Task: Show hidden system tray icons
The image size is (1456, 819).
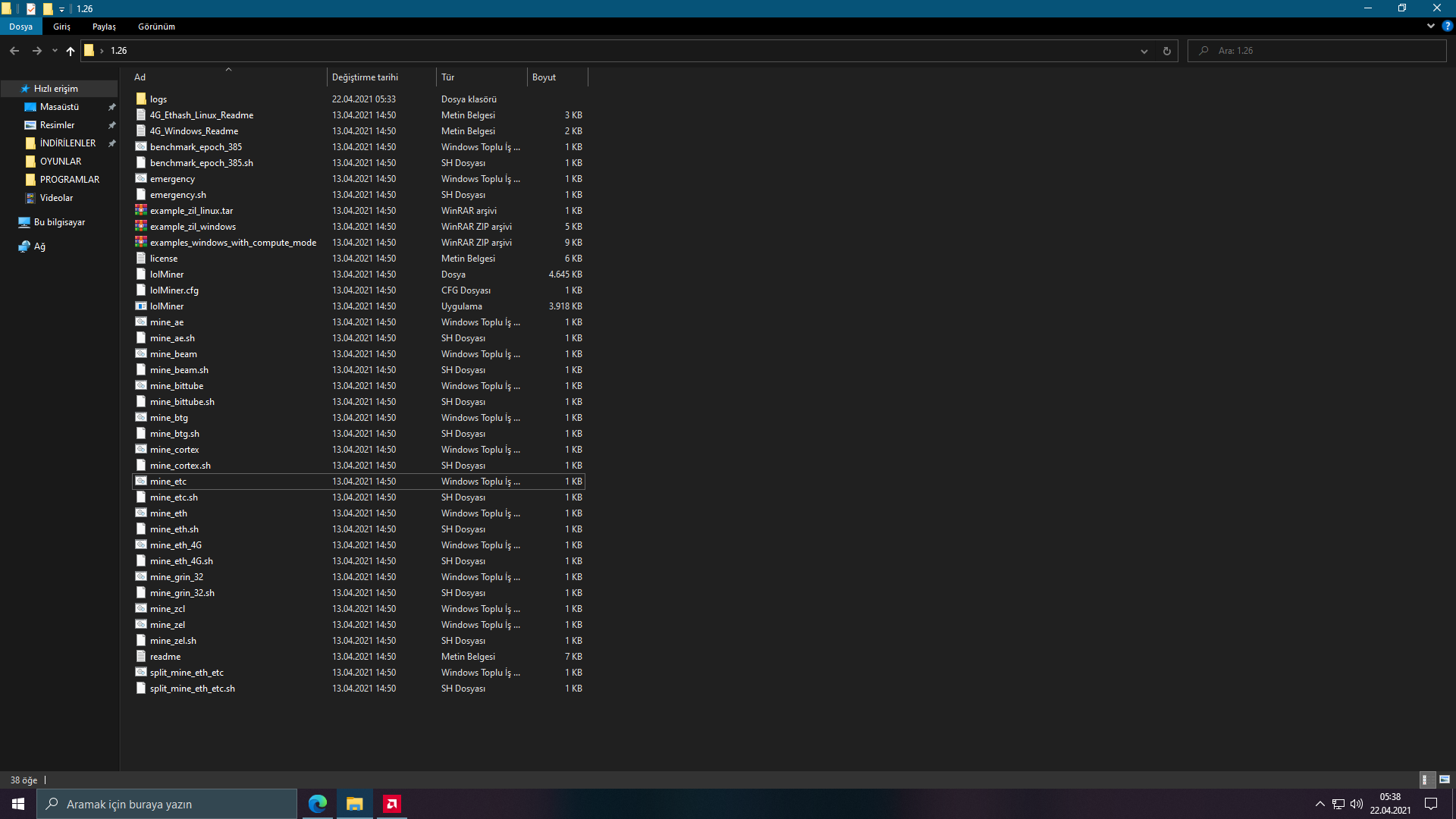Action: point(1319,804)
